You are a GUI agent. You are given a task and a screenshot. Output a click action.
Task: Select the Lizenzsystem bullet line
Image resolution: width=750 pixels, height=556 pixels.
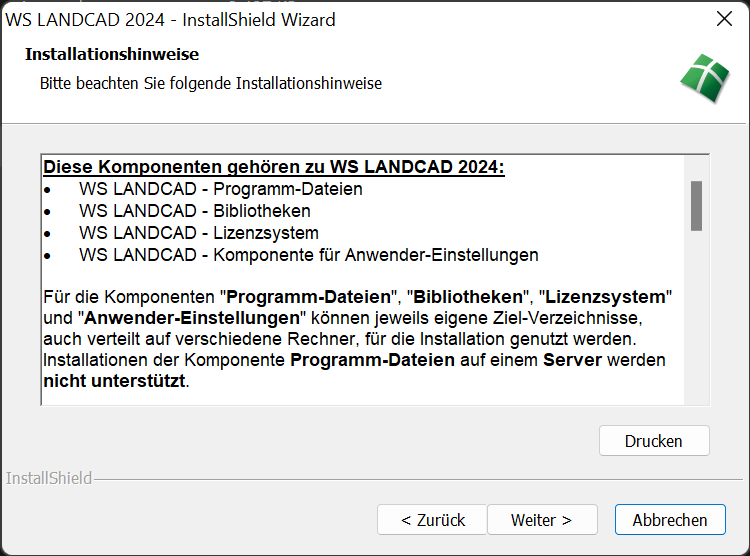(x=199, y=233)
